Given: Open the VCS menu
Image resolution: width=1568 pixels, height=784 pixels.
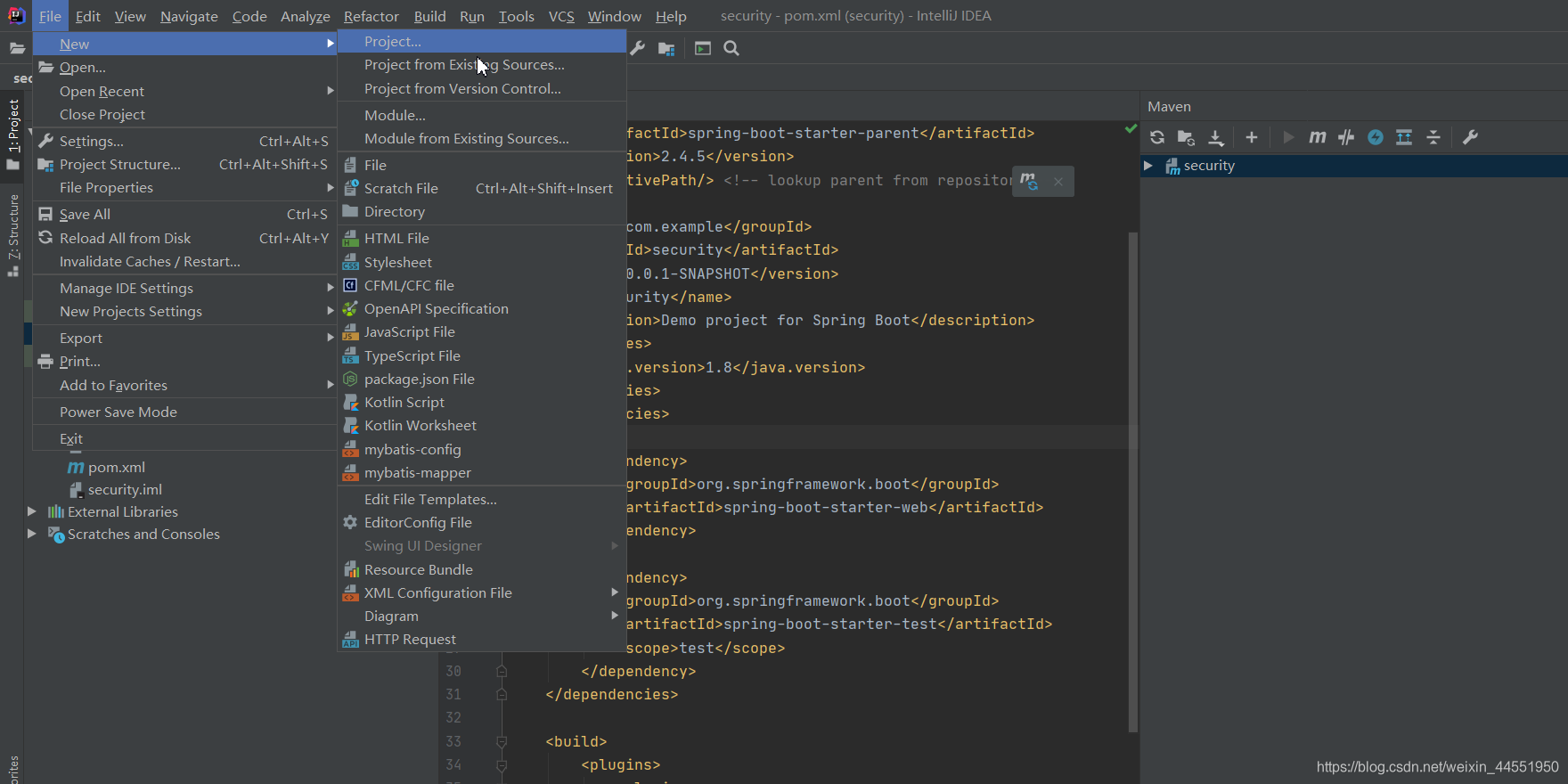Looking at the screenshot, I should click(561, 16).
